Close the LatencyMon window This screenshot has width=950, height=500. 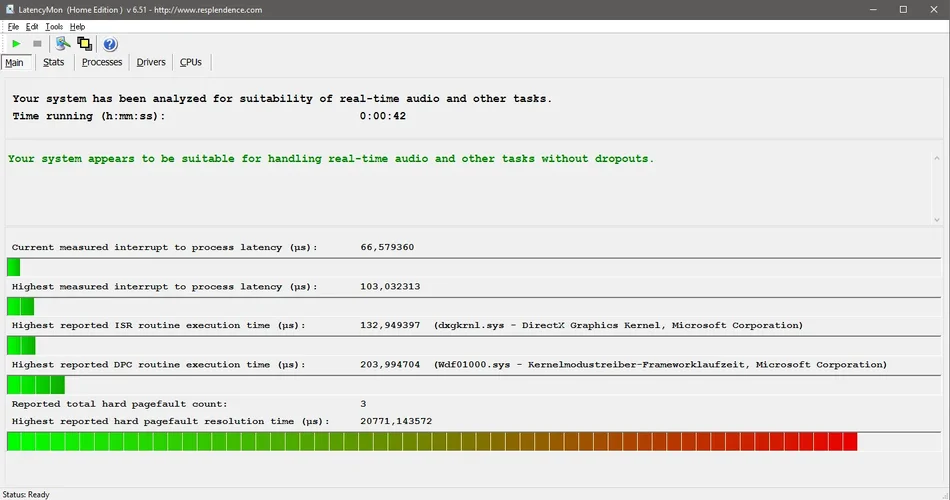(934, 10)
